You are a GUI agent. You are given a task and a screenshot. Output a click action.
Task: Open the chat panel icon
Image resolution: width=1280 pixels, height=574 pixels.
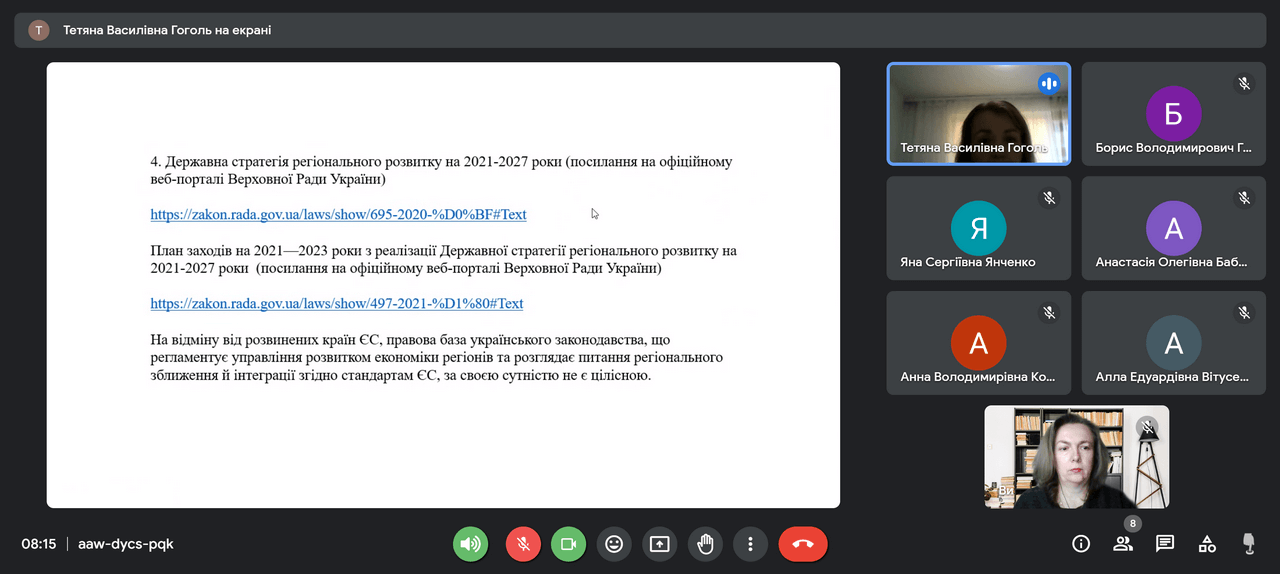click(1165, 544)
